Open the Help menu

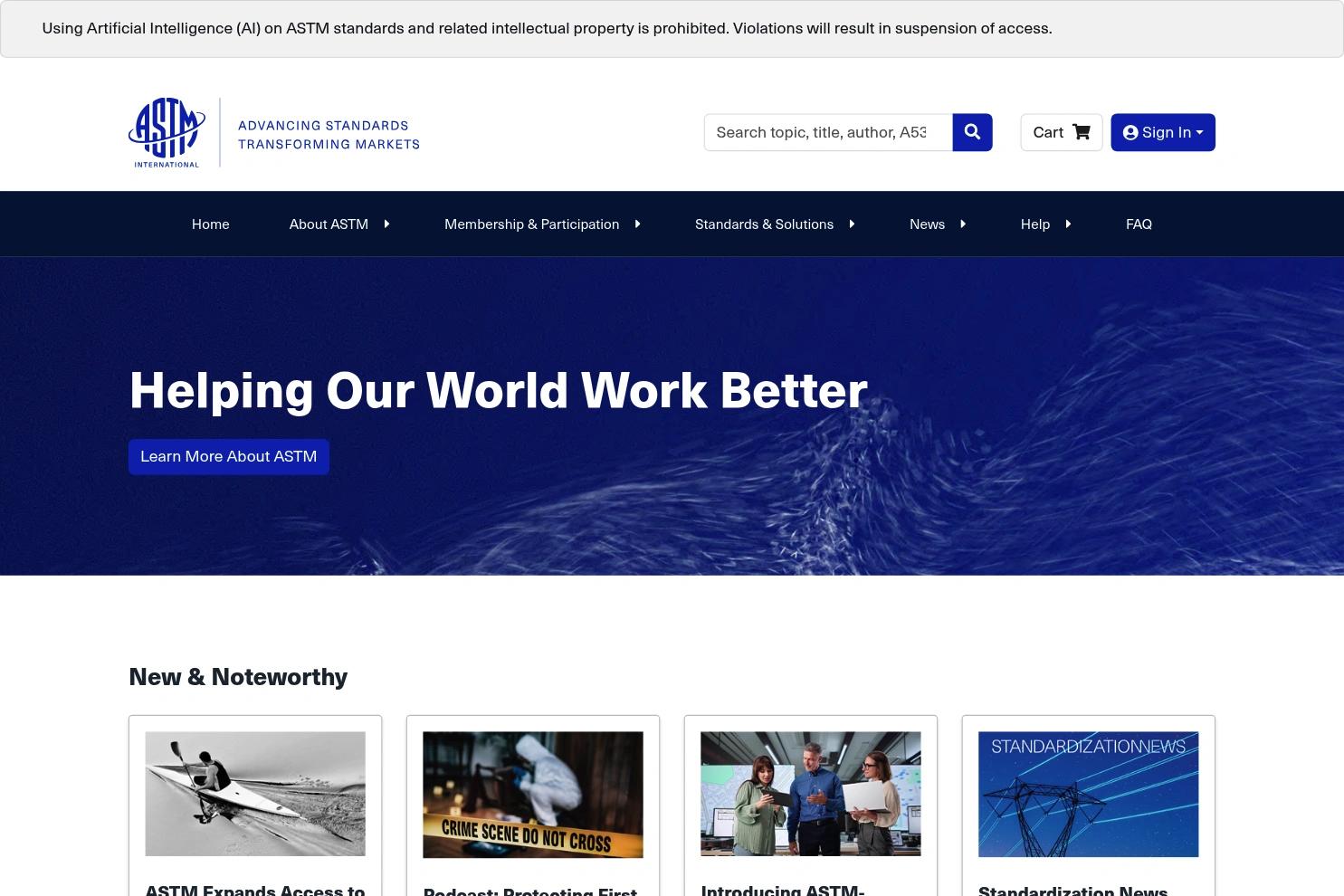1035,224
